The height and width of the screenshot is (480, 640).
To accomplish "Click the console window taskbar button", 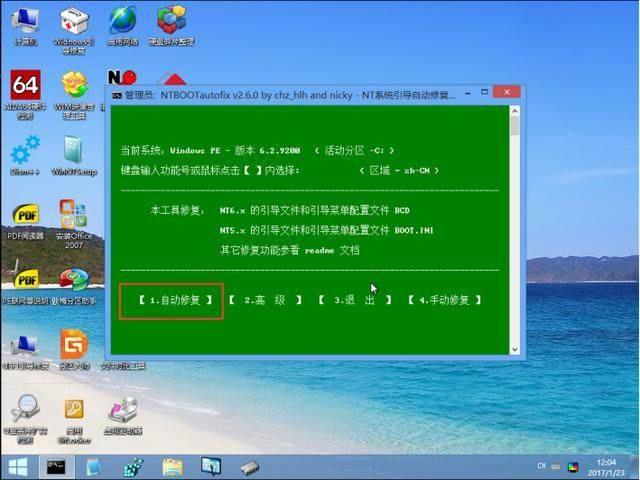I will tap(56, 467).
